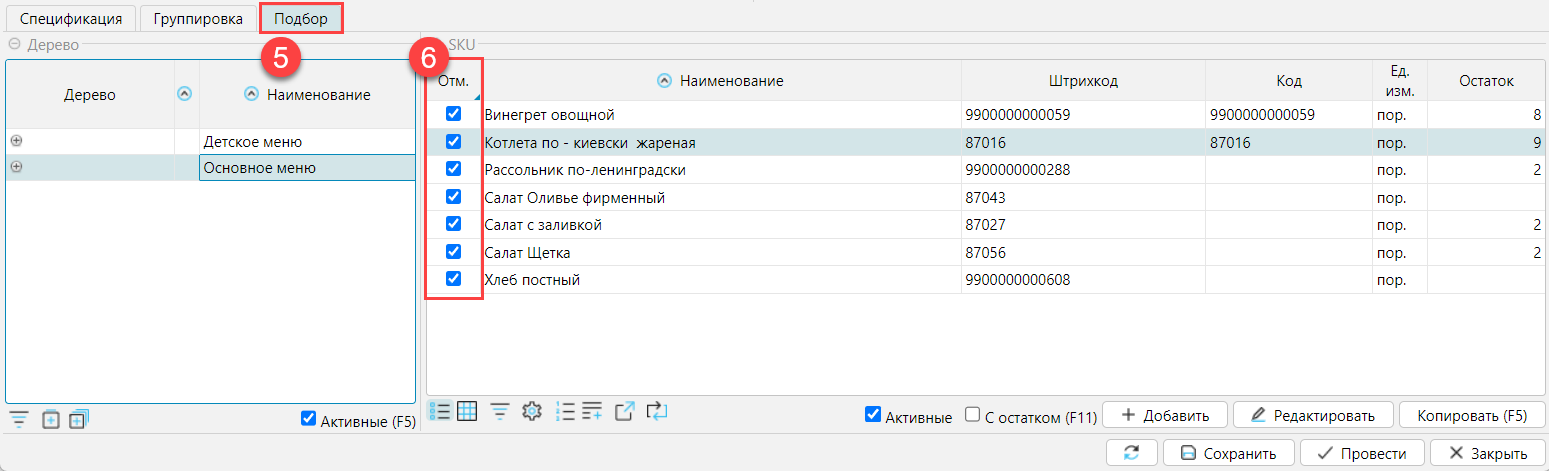Viewport: 1549px width, 471px height.
Task: Collapse the Дерево panel section
Action: click(x=14, y=44)
